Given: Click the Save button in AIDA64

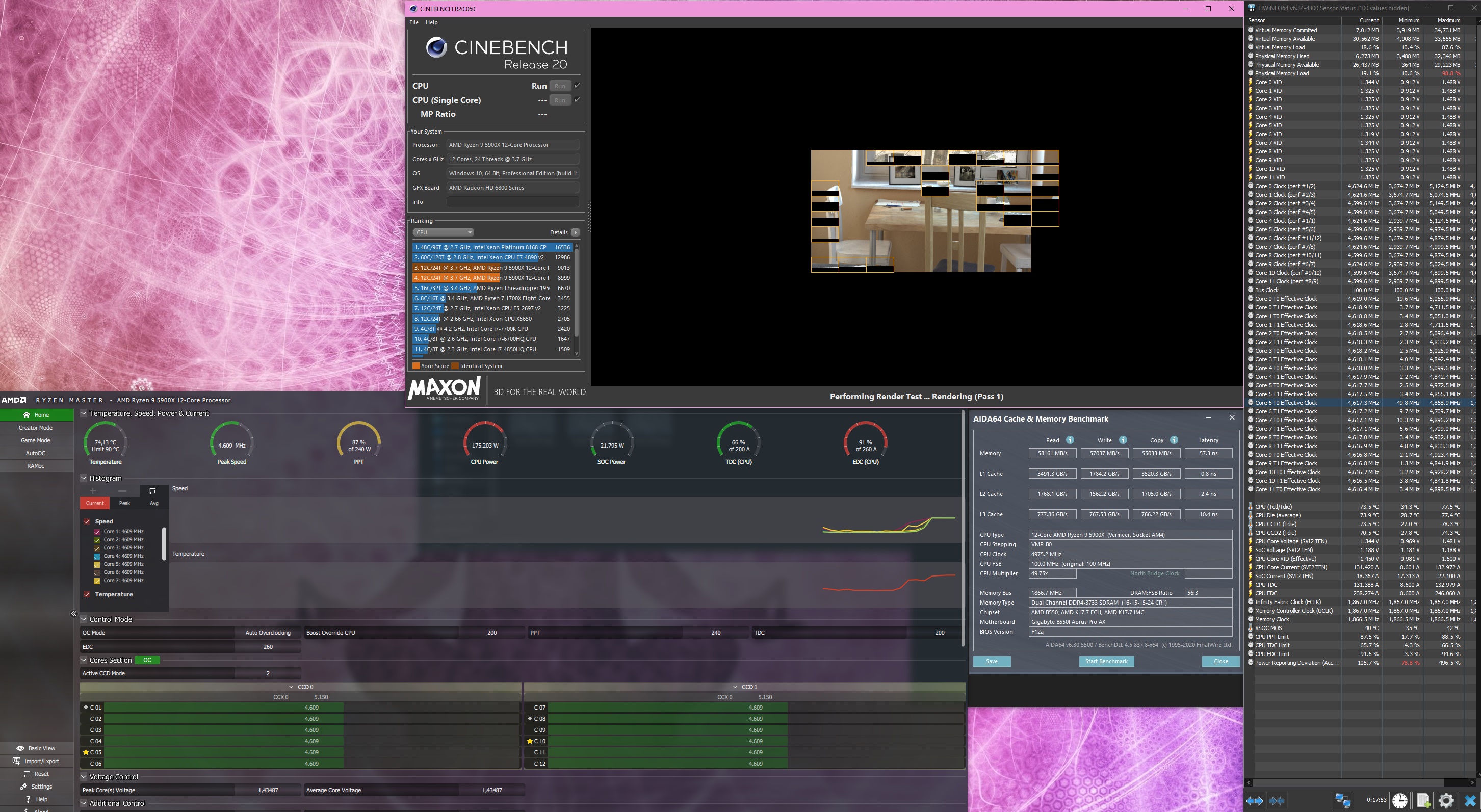Looking at the screenshot, I should coord(991,661).
